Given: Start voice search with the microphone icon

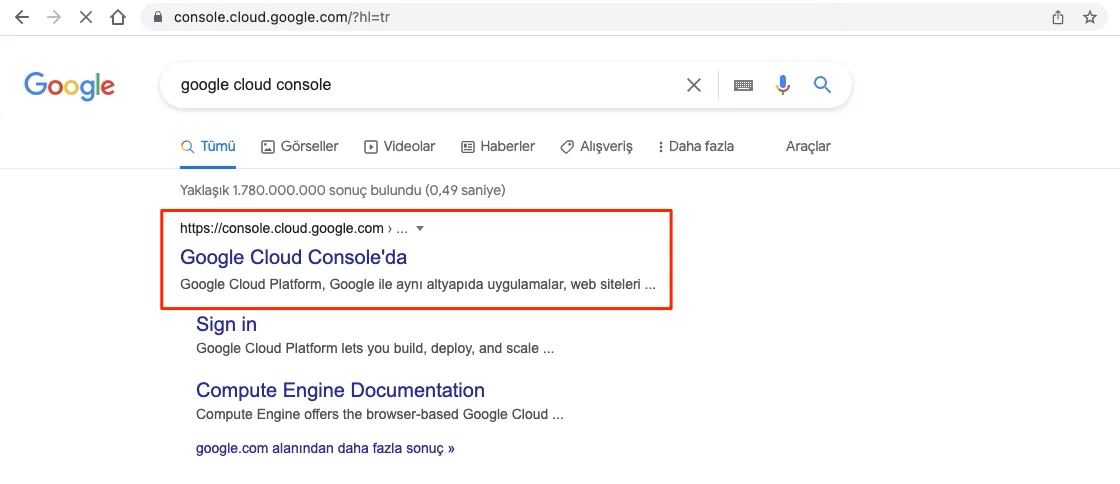Looking at the screenshot, I should [x=783, y=86].
